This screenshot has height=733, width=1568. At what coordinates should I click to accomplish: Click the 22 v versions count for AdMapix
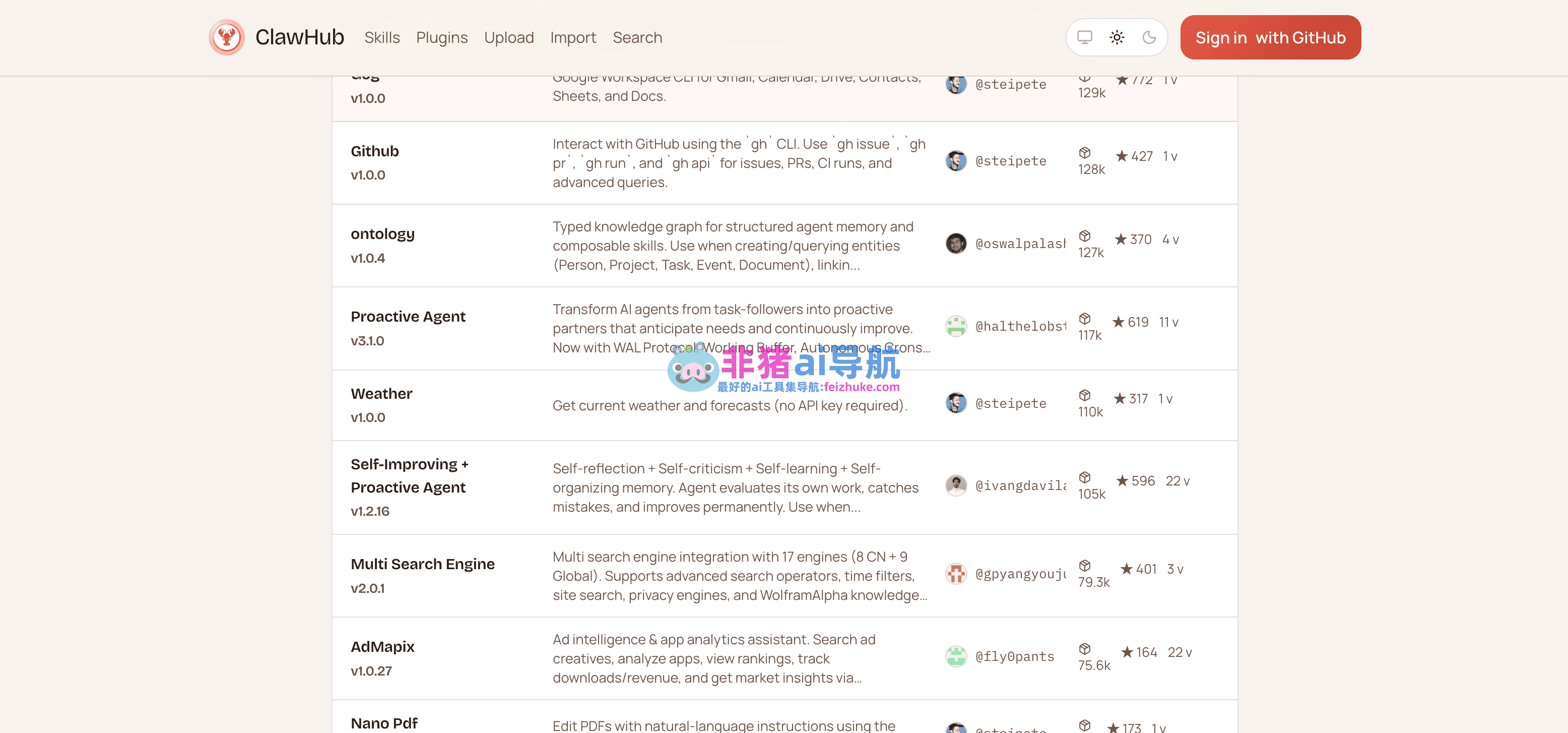(1179, 653)
